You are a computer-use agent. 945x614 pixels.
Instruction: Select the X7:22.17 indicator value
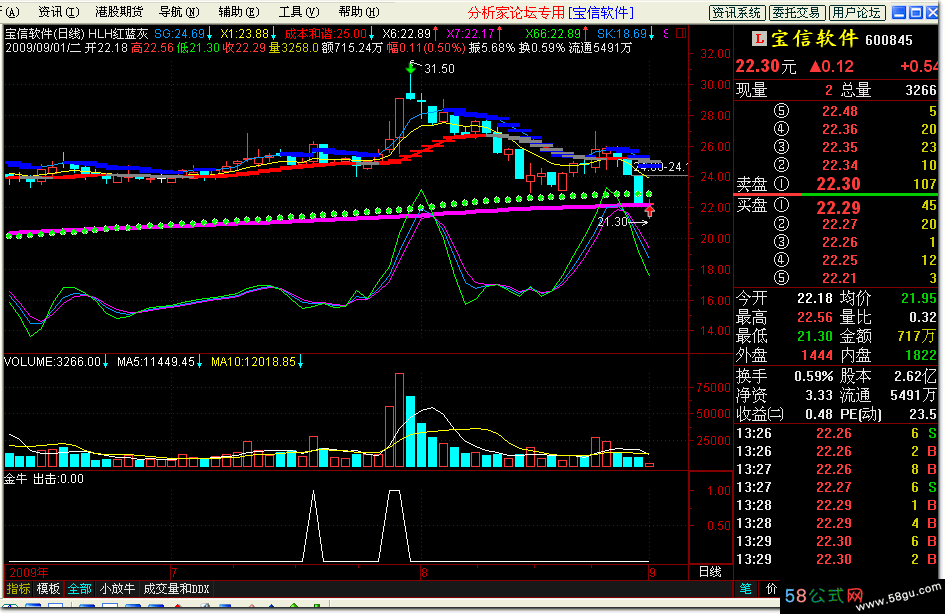[x=470, y=34]
